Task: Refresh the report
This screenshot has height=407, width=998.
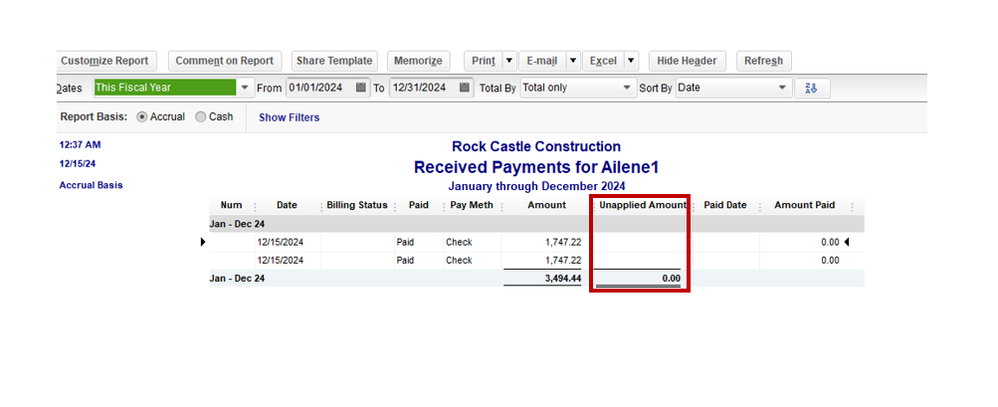Action: coord(764,61)
